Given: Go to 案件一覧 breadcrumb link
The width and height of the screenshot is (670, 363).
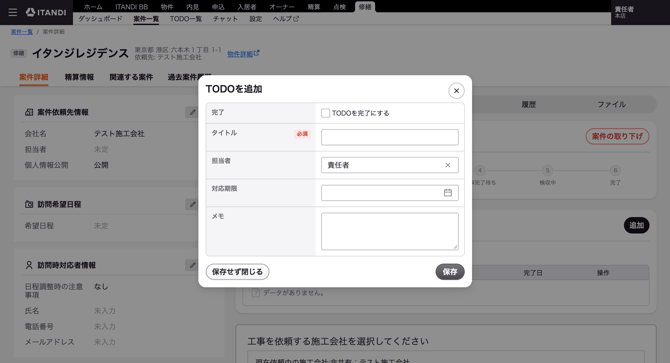Looking at the screenshot, I should (22, 32).
